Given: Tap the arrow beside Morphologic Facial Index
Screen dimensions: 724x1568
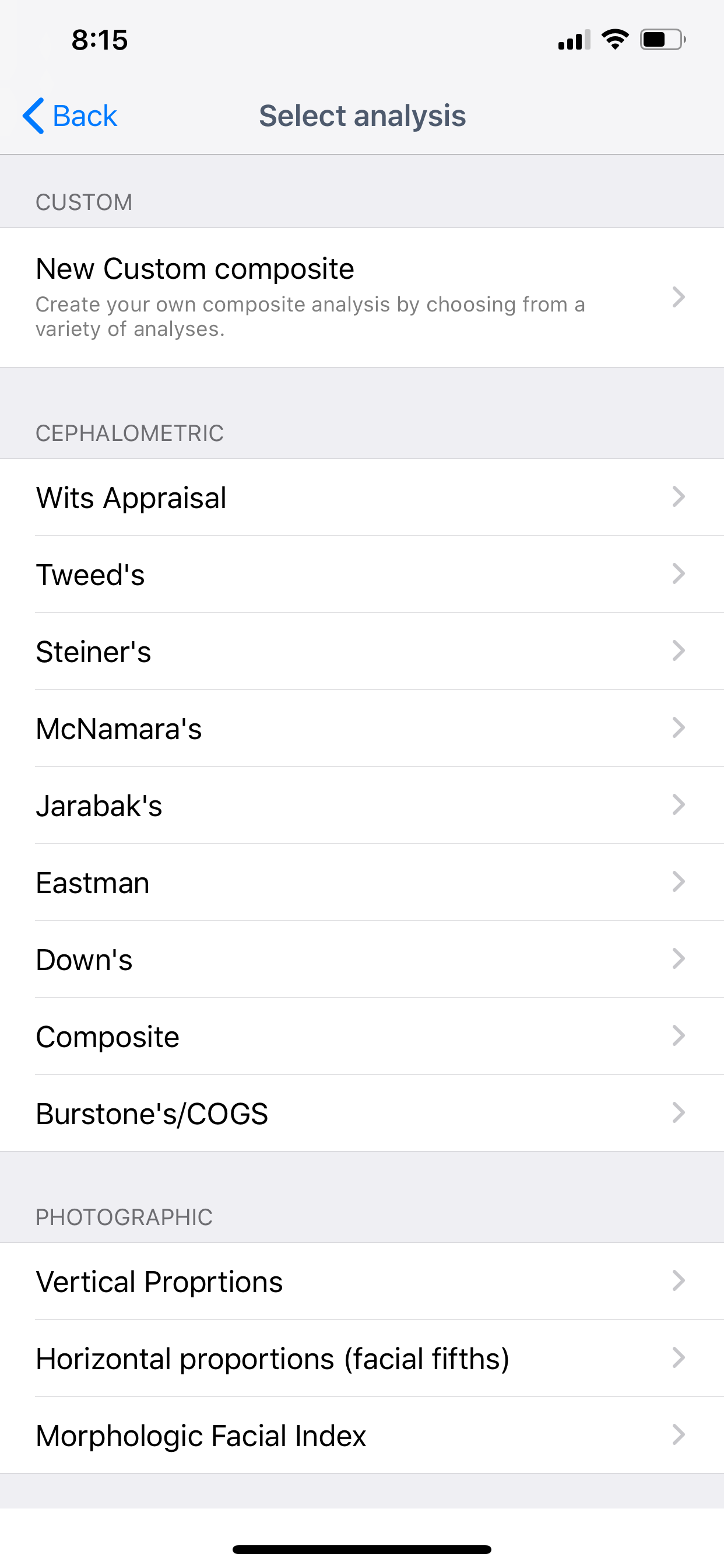Looking at the screenshot, I should tap(679, 1434).
